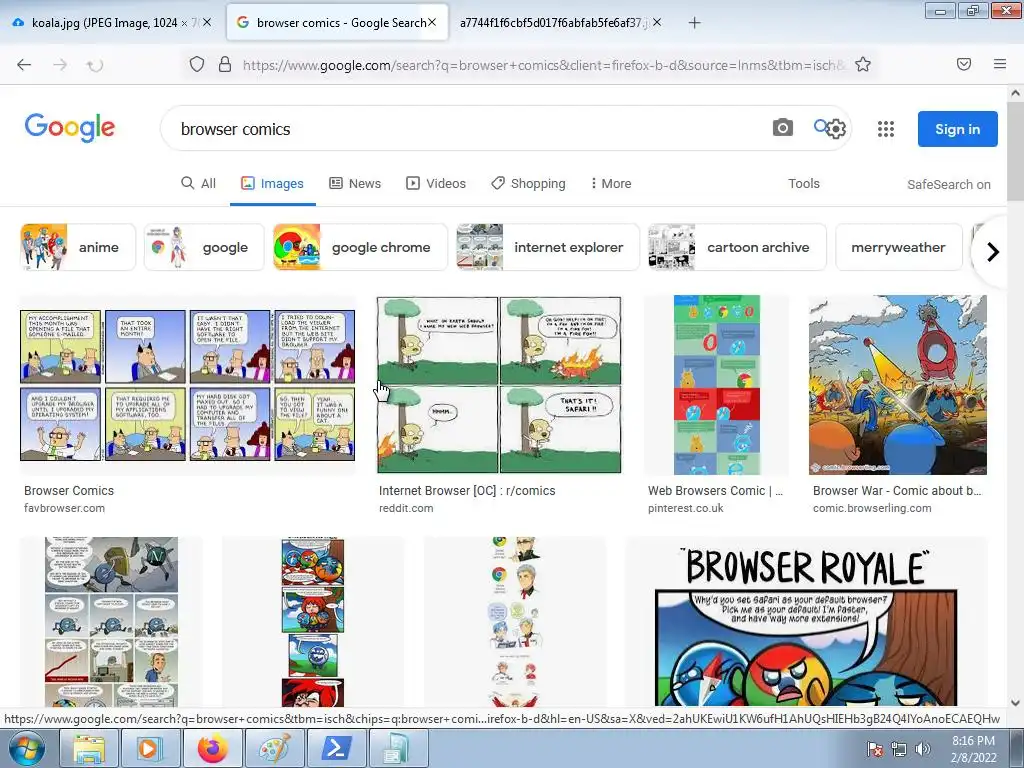The width and height of the screenshot is (1024, 768).
Task: Filter by the anime chip
Action: click(78, 247)
